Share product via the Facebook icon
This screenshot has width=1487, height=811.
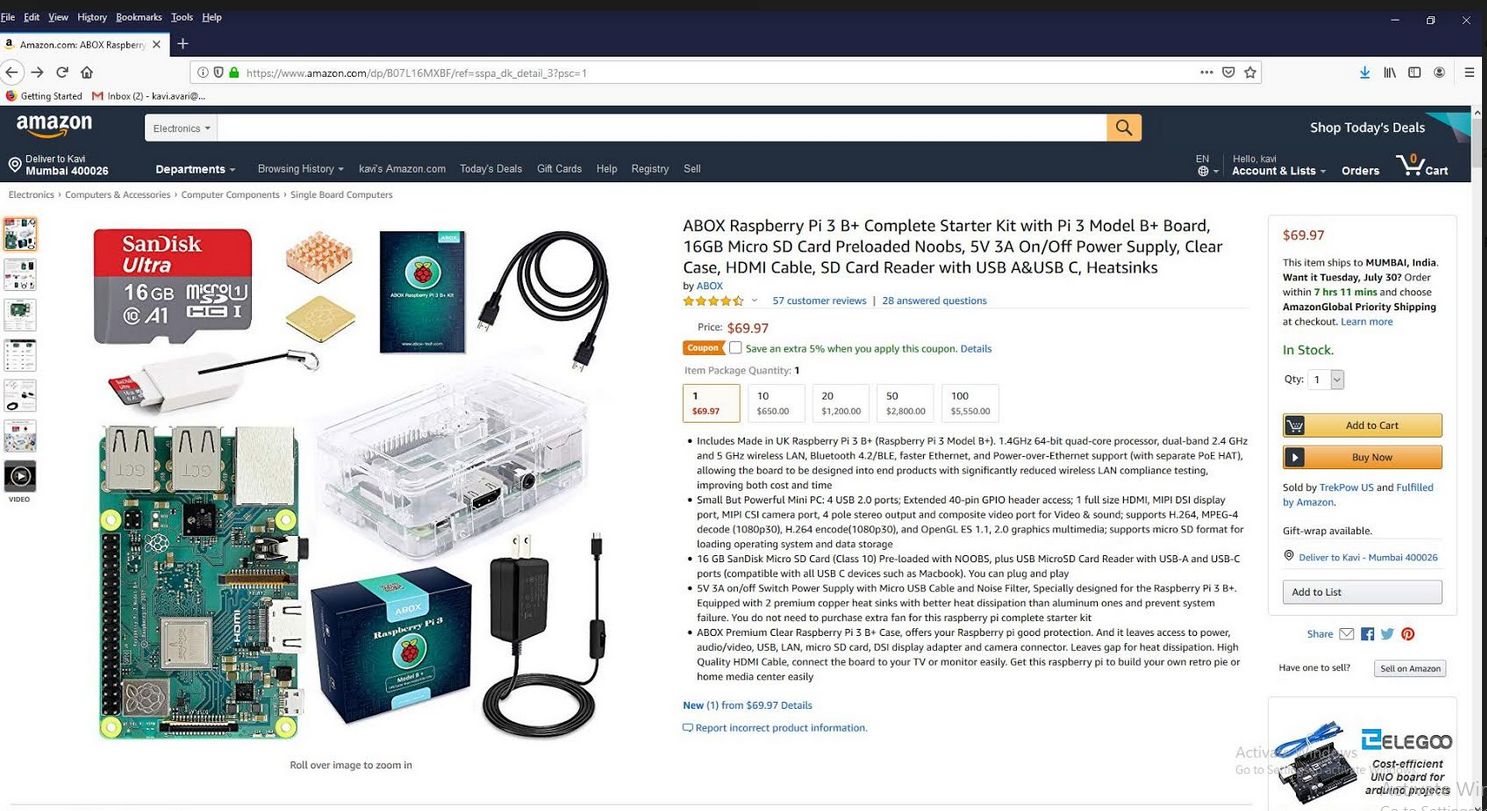pos(1367,634)
